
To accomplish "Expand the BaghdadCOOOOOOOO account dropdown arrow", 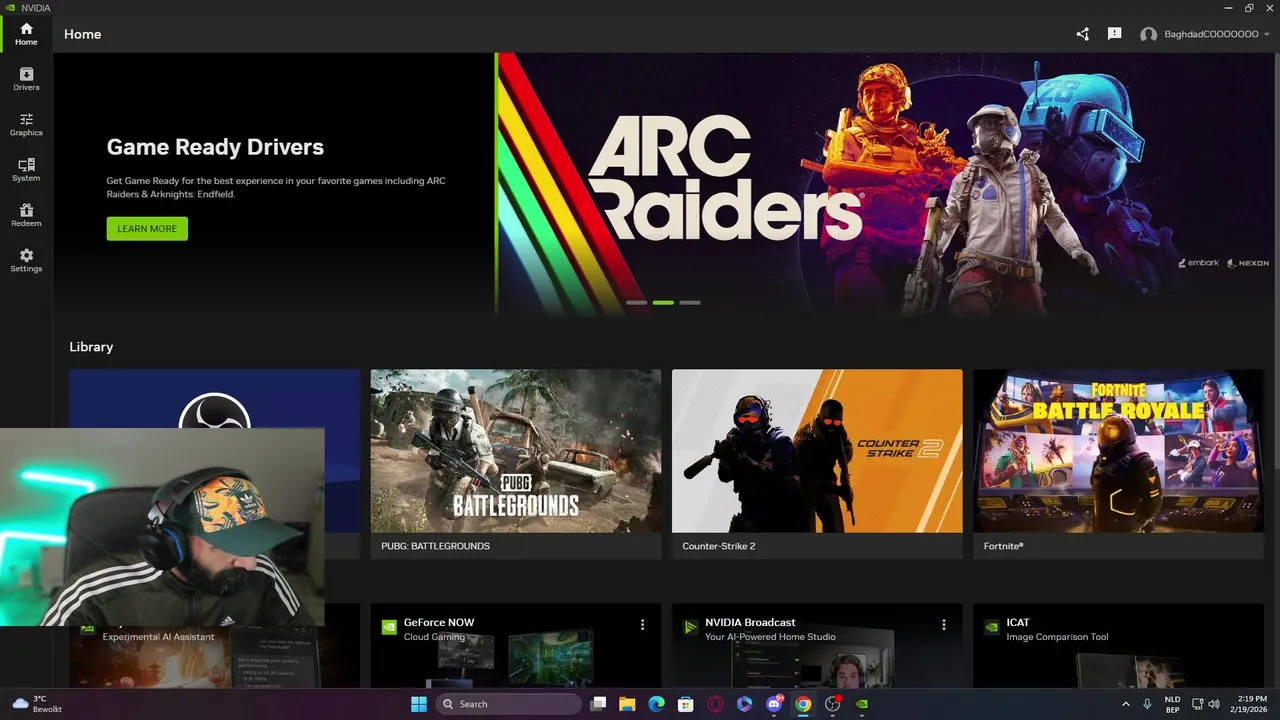I will point(1266,34).
